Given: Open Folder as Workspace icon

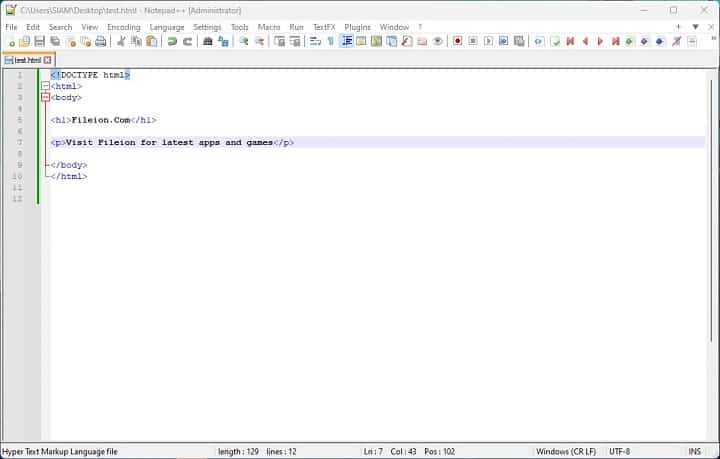Looking at the screenshot, I should pyautogui.click(x=422, y=42).
